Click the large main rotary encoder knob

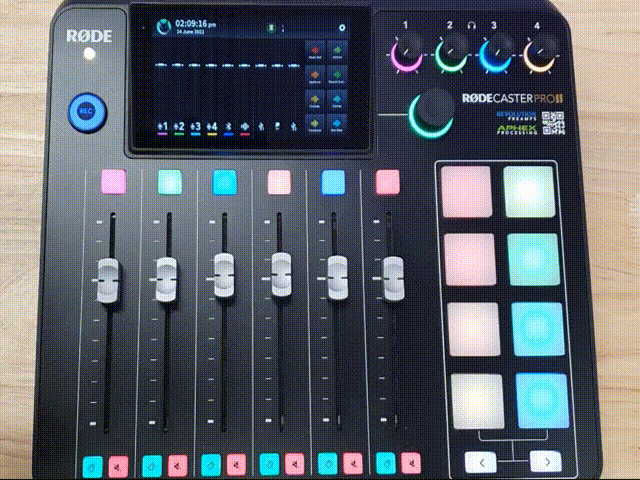coord(433,114)
